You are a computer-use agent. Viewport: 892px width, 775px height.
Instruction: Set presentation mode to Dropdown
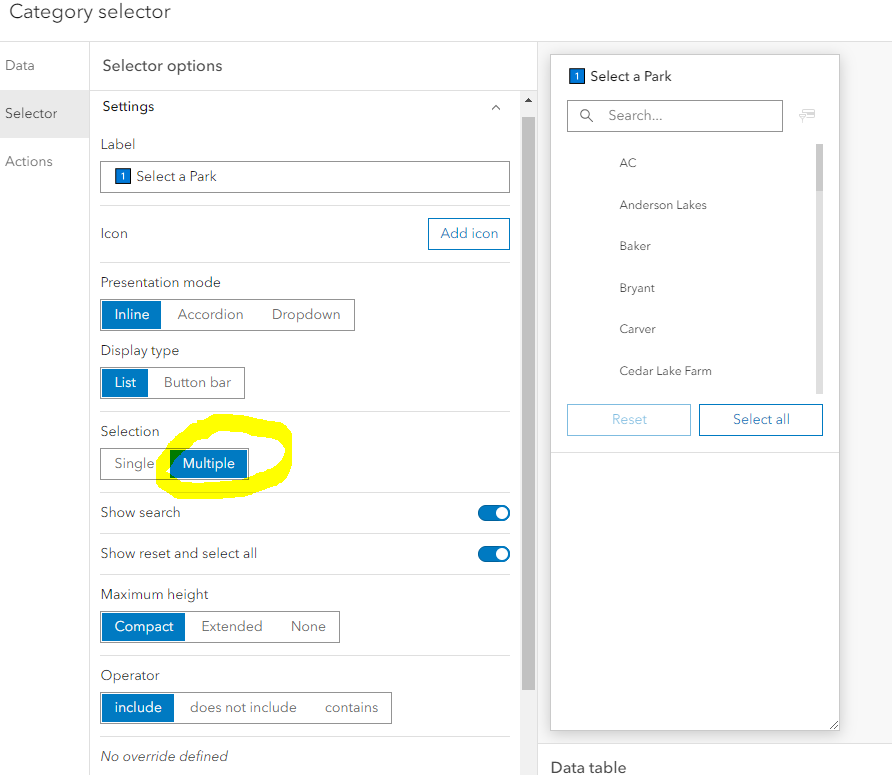(x=306, y=314)
